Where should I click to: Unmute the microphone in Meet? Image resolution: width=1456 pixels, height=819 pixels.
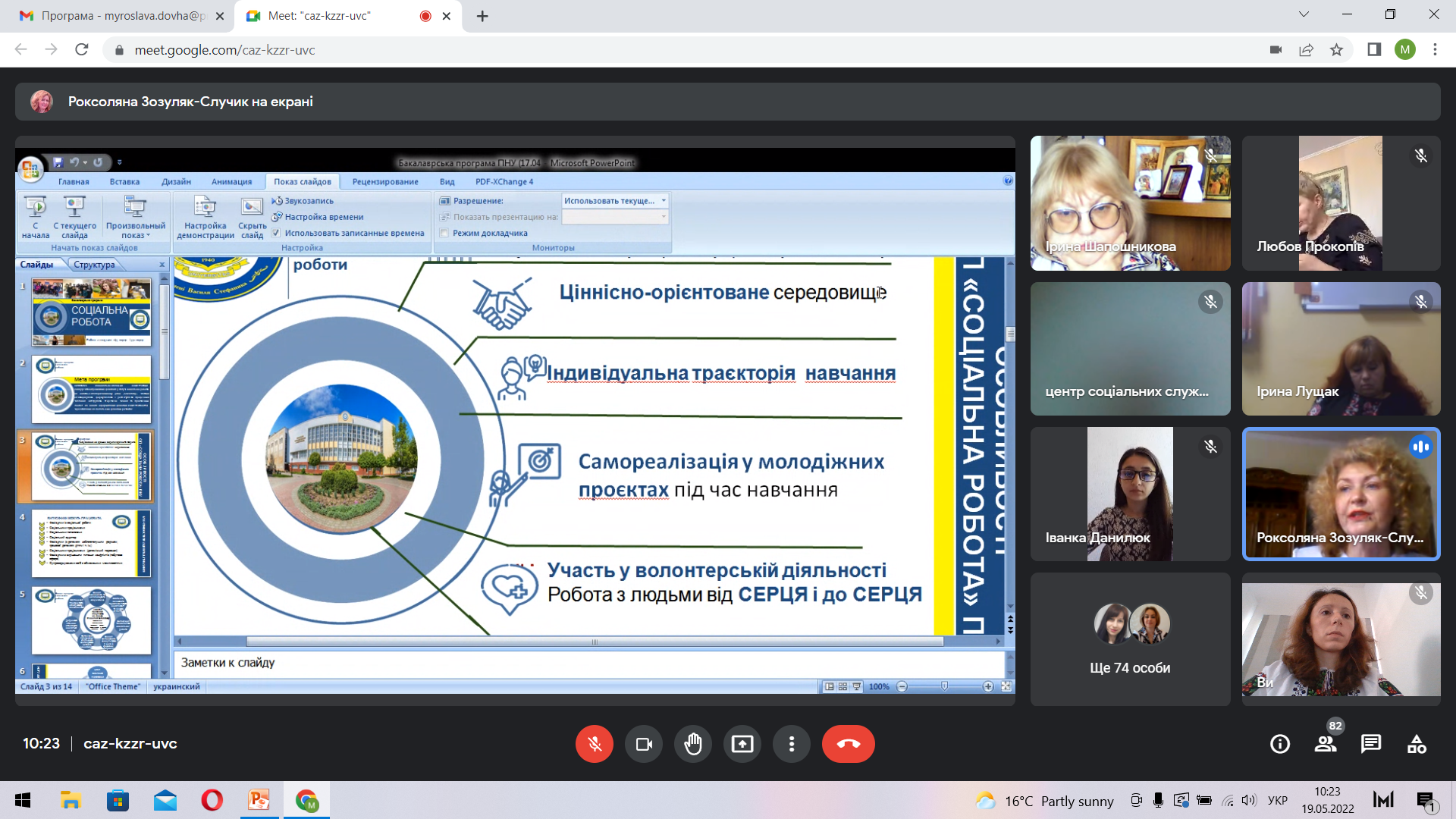point(594,744)
